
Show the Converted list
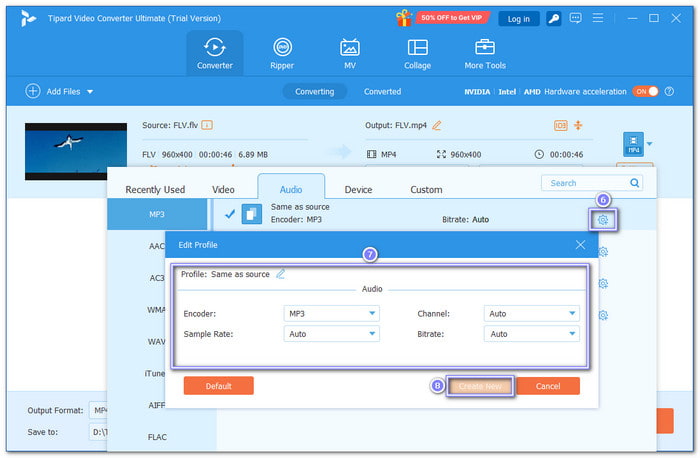382,92
